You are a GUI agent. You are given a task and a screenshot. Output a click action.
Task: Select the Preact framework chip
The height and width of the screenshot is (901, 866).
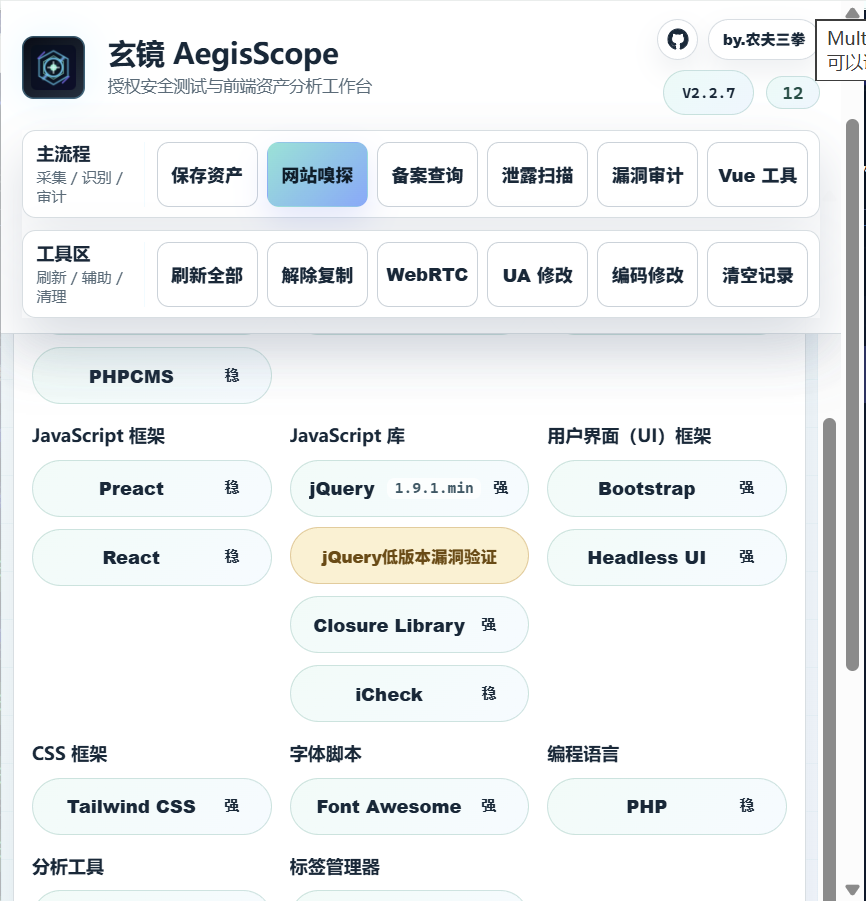pos(152,488)
